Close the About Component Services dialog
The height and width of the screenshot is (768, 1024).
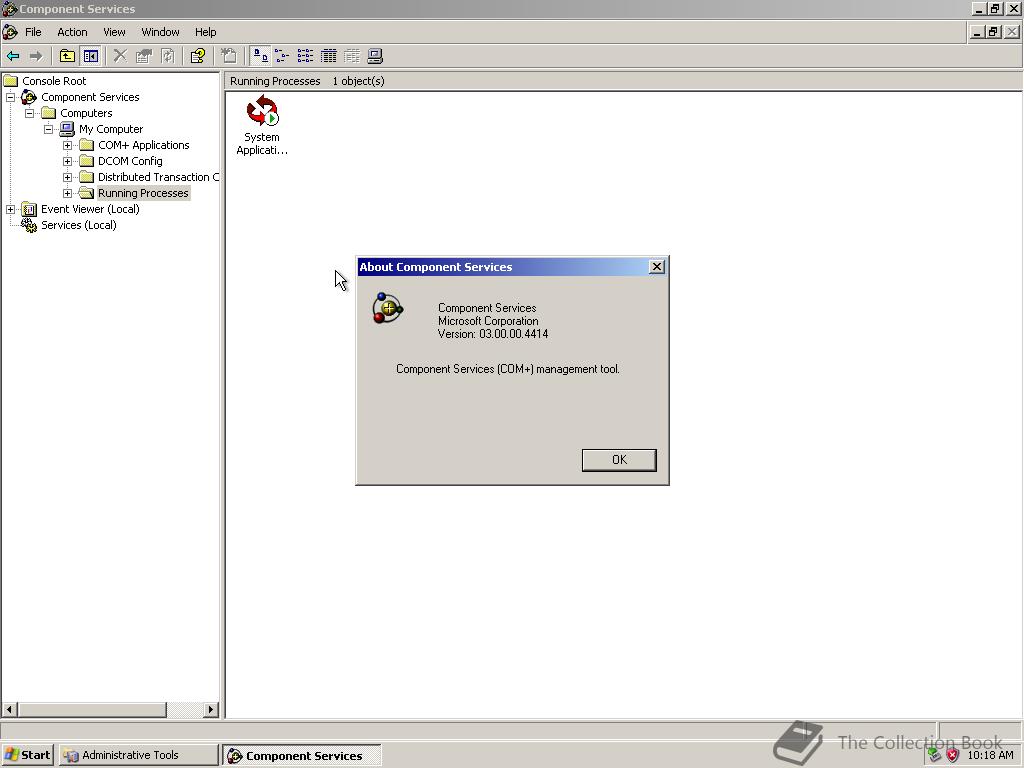click(657, 266)
